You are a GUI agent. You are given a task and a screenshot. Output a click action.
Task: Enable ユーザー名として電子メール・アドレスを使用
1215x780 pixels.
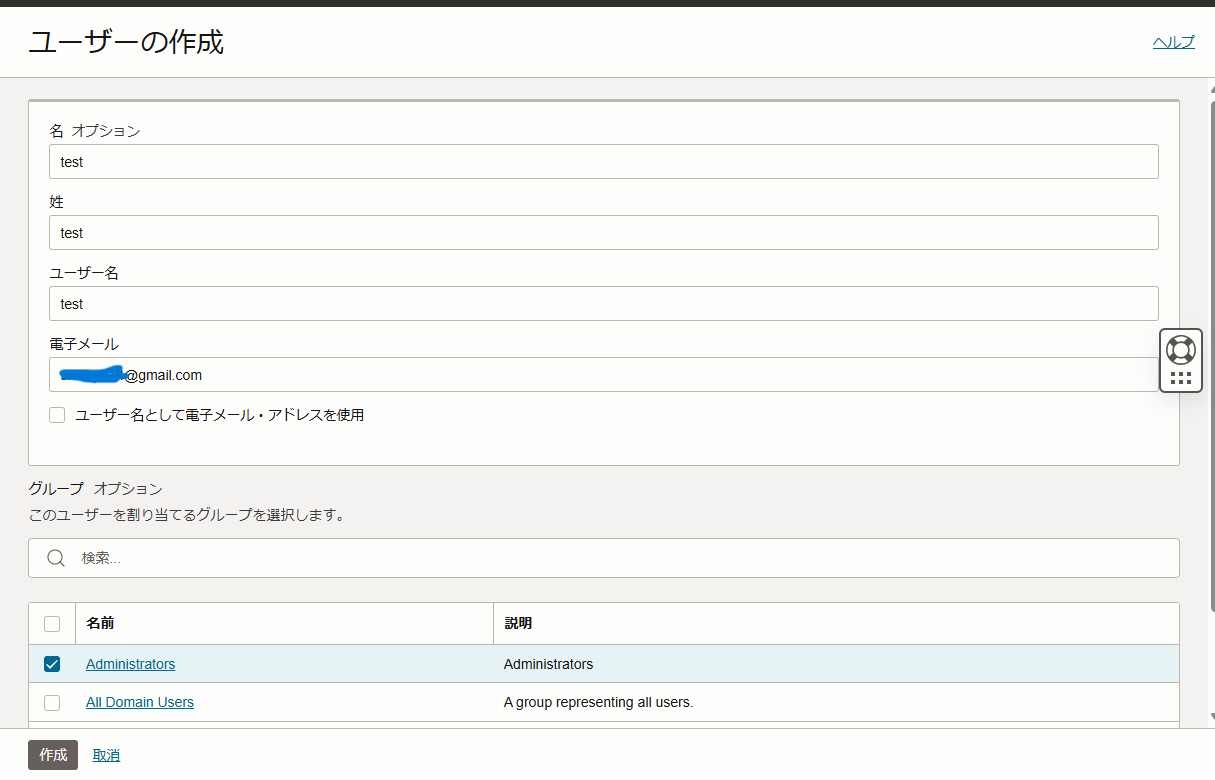click(57, 414)
